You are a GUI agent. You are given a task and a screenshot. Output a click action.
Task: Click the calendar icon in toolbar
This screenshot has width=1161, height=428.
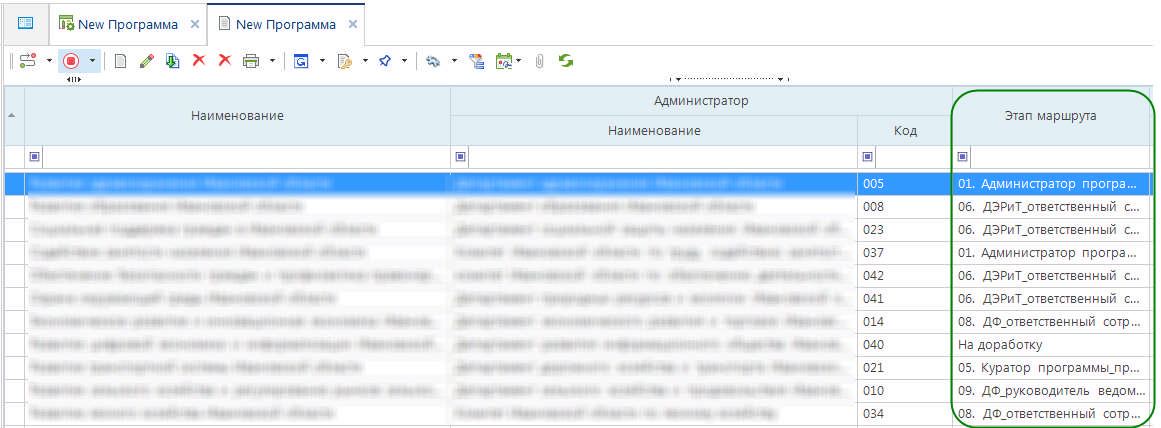click(x=505, y=61)
